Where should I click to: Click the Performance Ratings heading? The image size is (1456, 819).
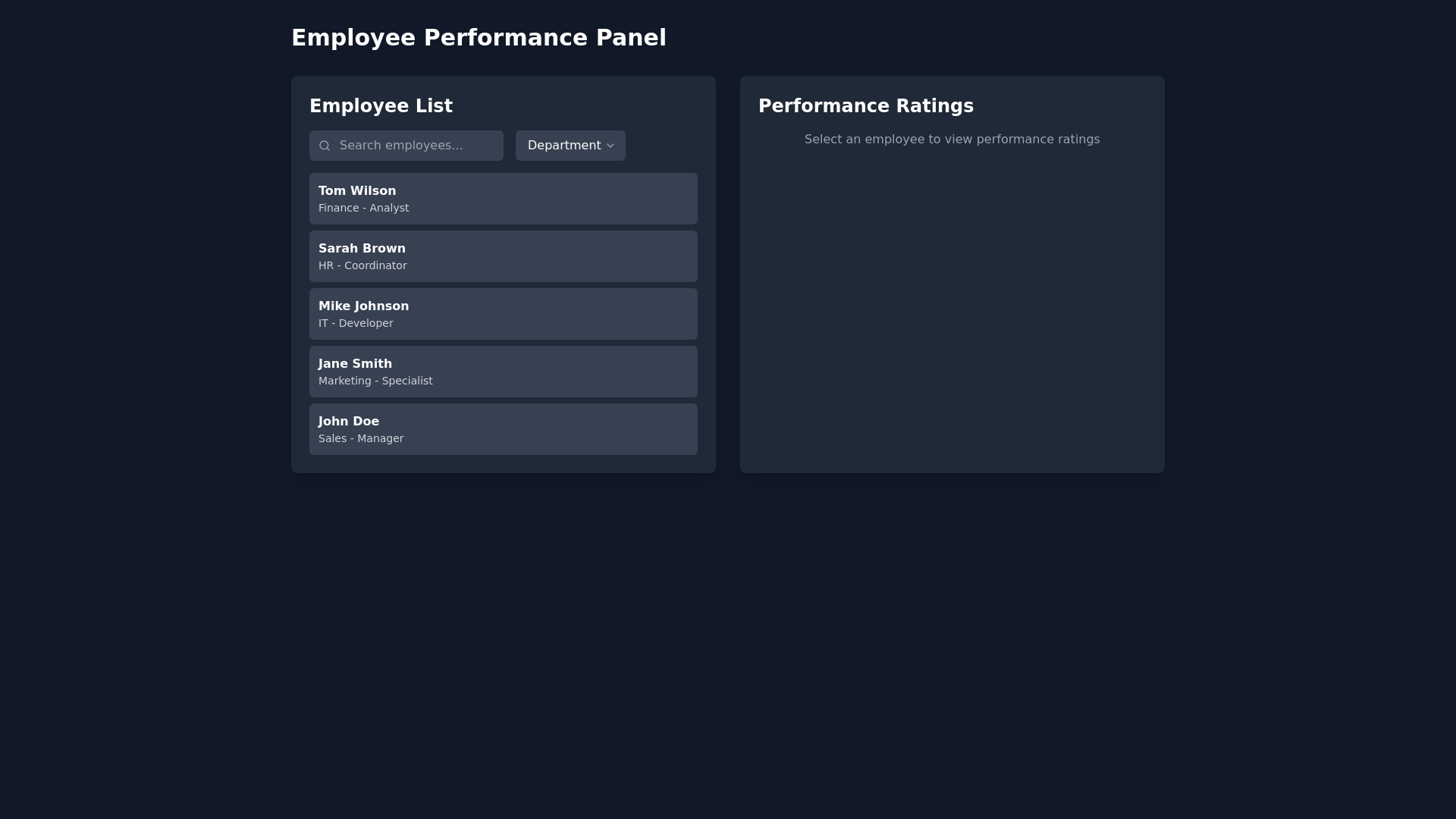coord(866,105)
